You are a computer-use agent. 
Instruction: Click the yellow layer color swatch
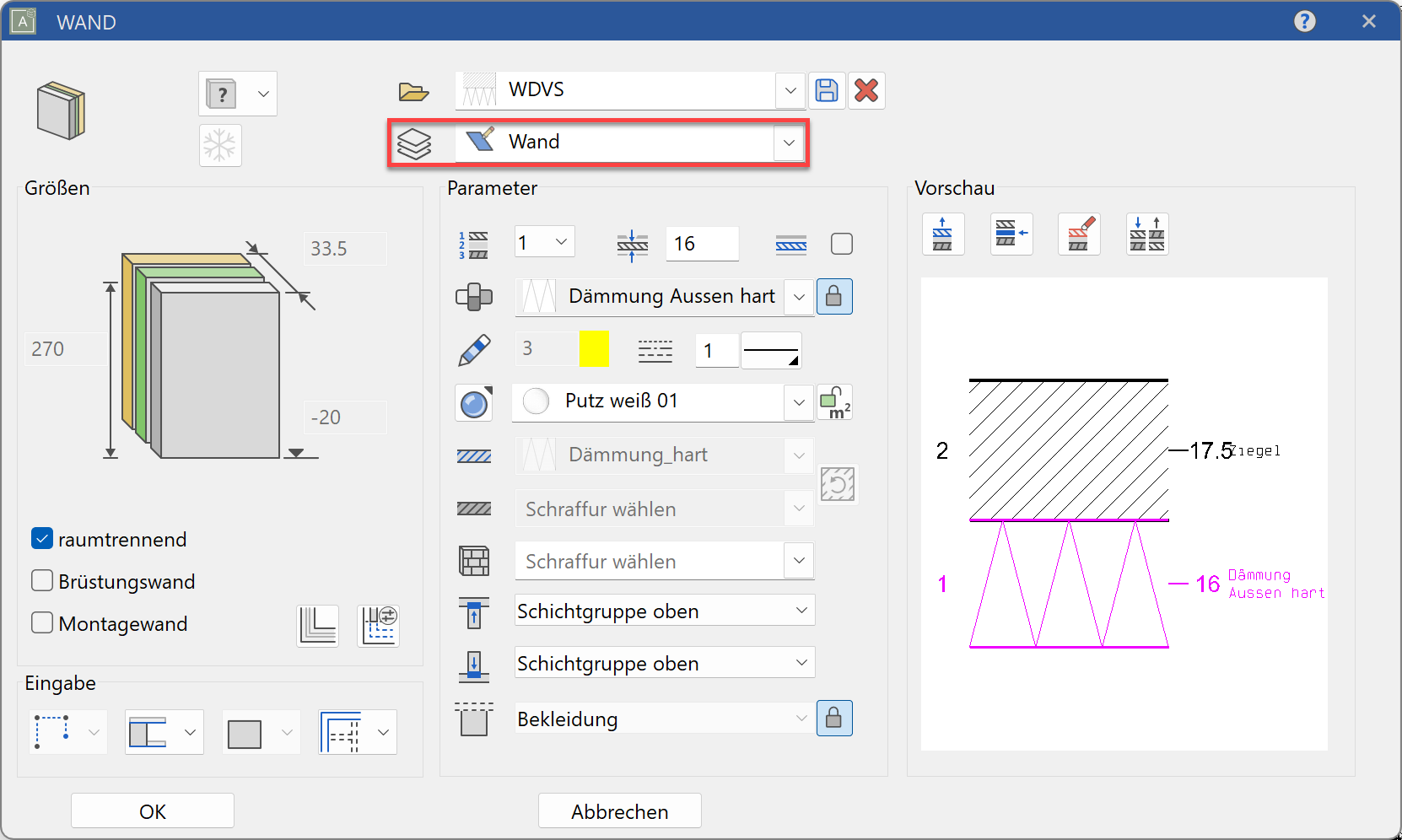[594, 349]
